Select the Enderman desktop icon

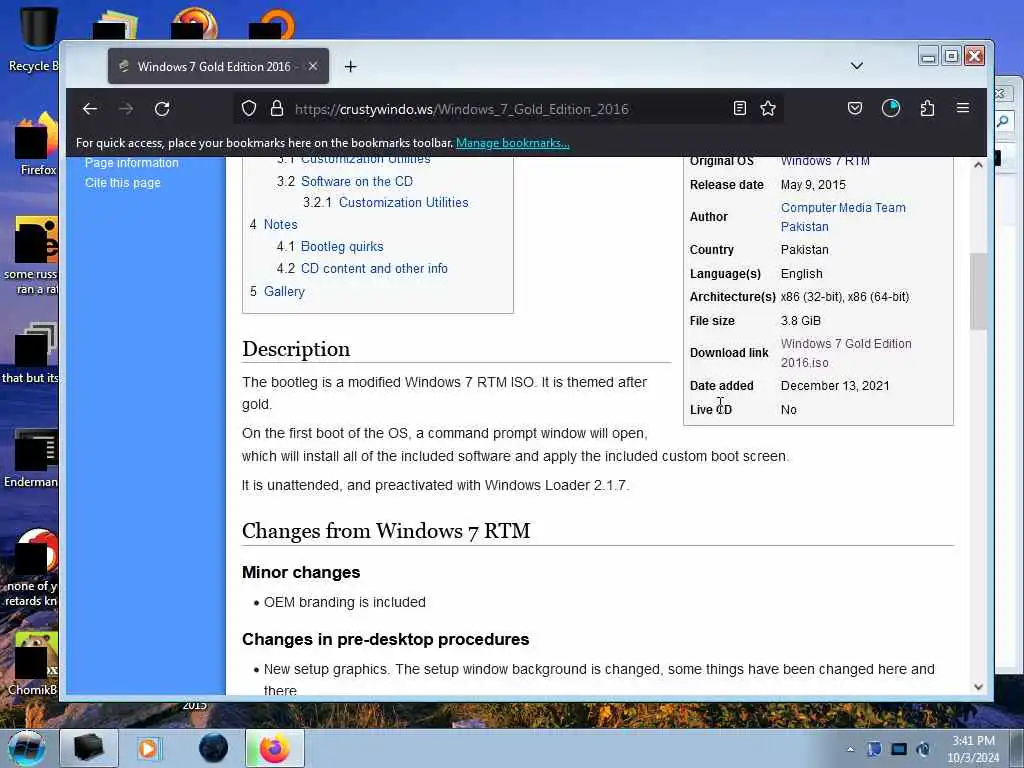coord(31,458)
